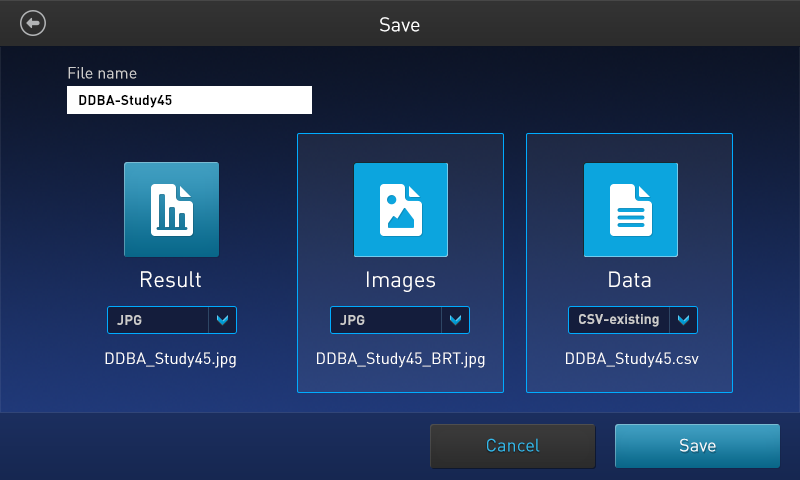
Task: Click the File name label
Action: (x=102, y=73)
